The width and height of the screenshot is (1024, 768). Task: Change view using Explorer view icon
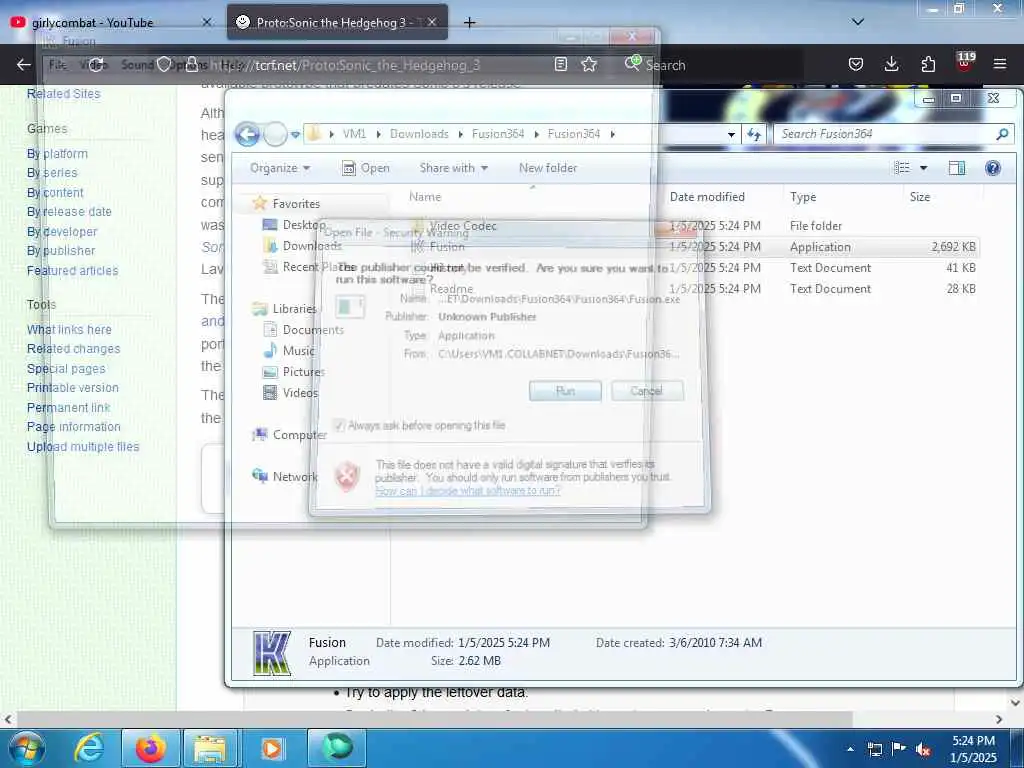[x=902, y=168]
